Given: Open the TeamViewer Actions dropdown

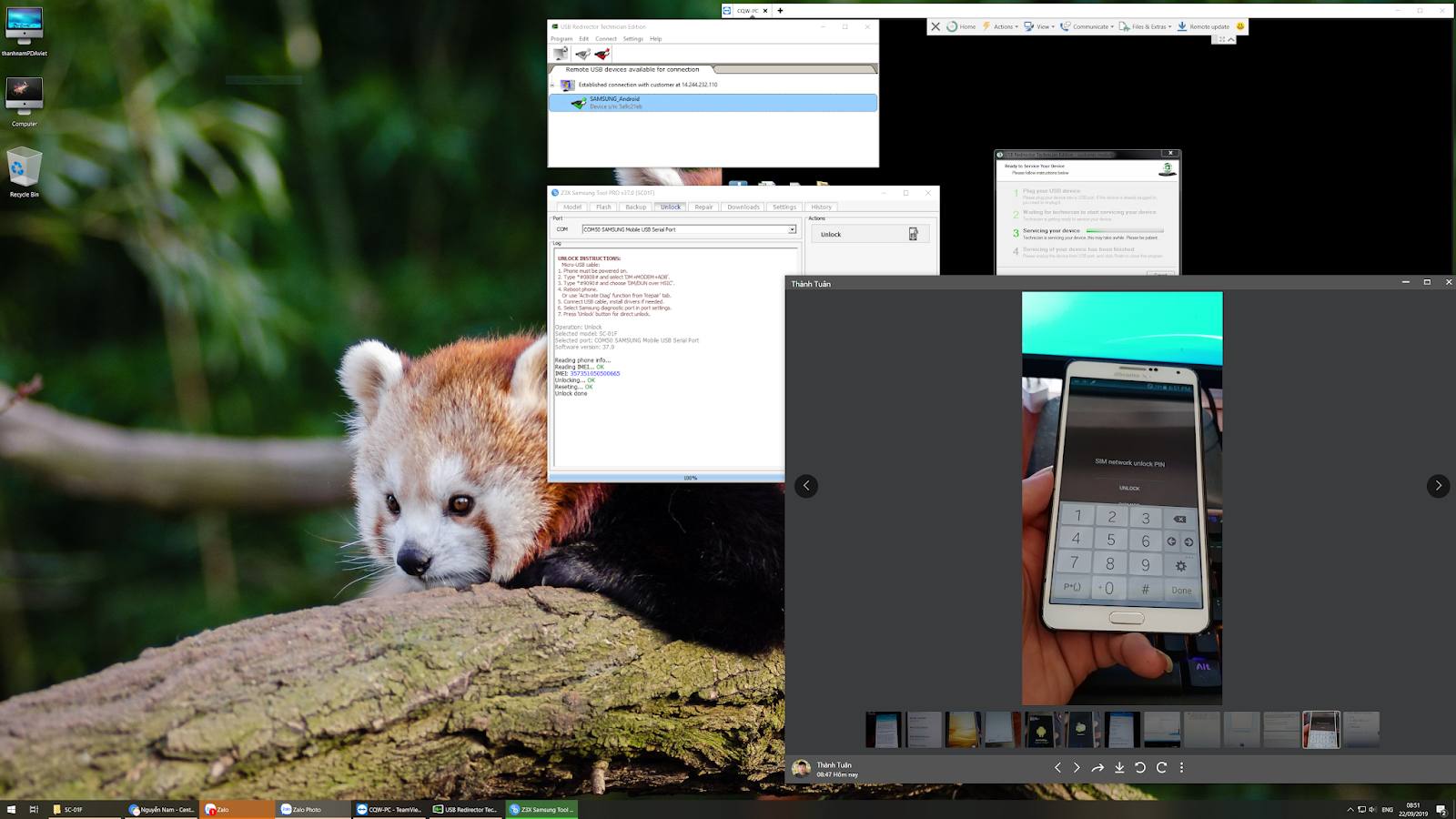Looking at the screenshot, I should 999,26.
